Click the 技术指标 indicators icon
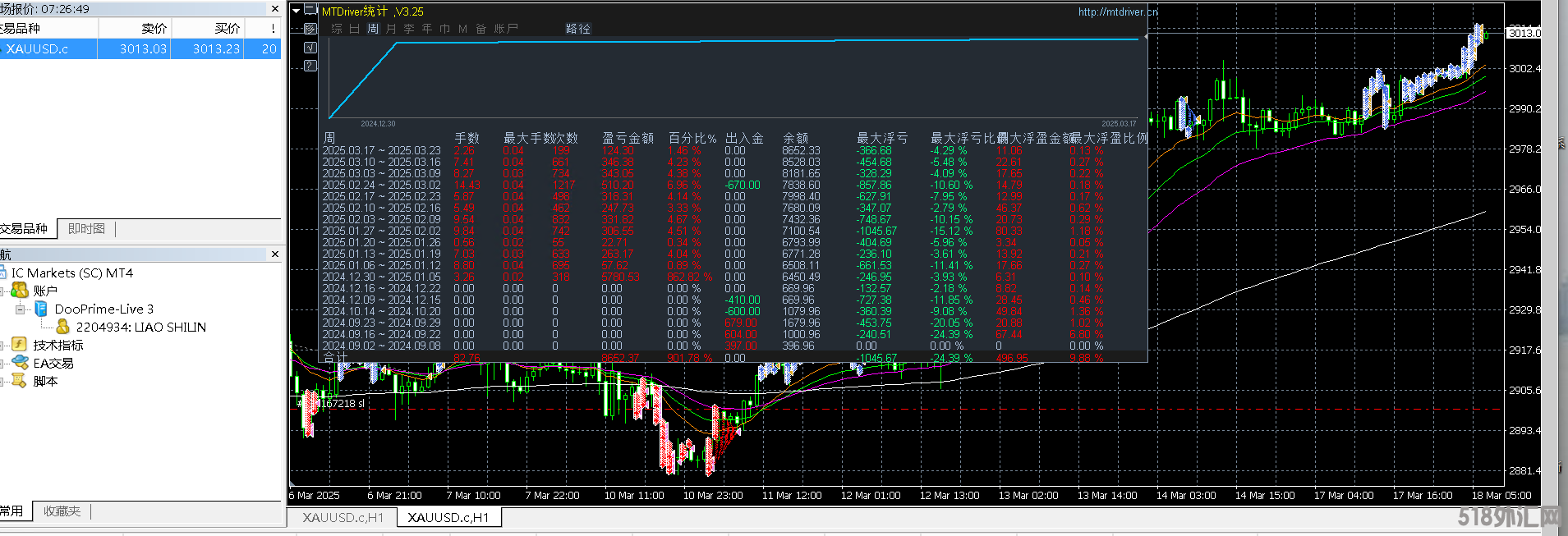 coord(20,345)
